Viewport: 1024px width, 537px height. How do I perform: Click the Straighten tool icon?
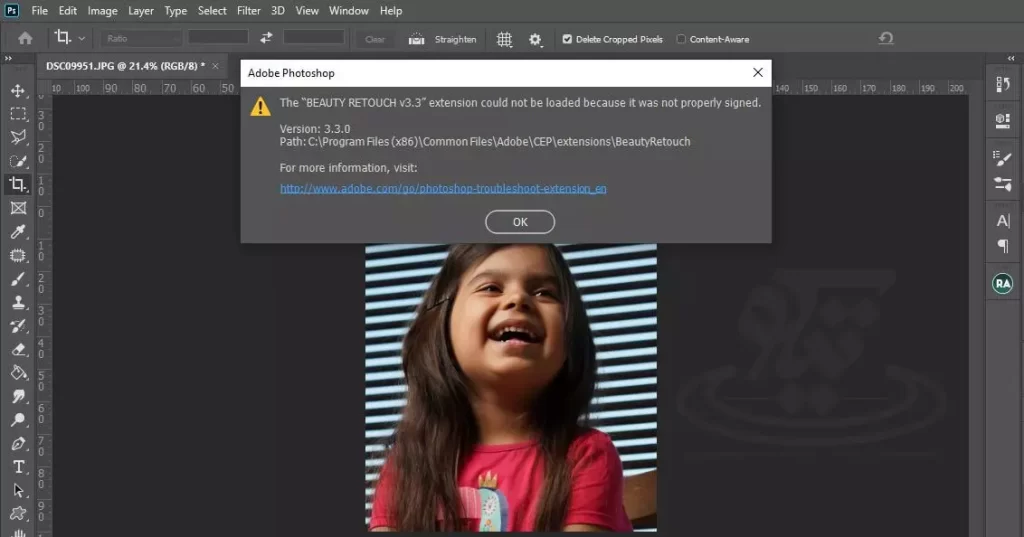point(417,39)
